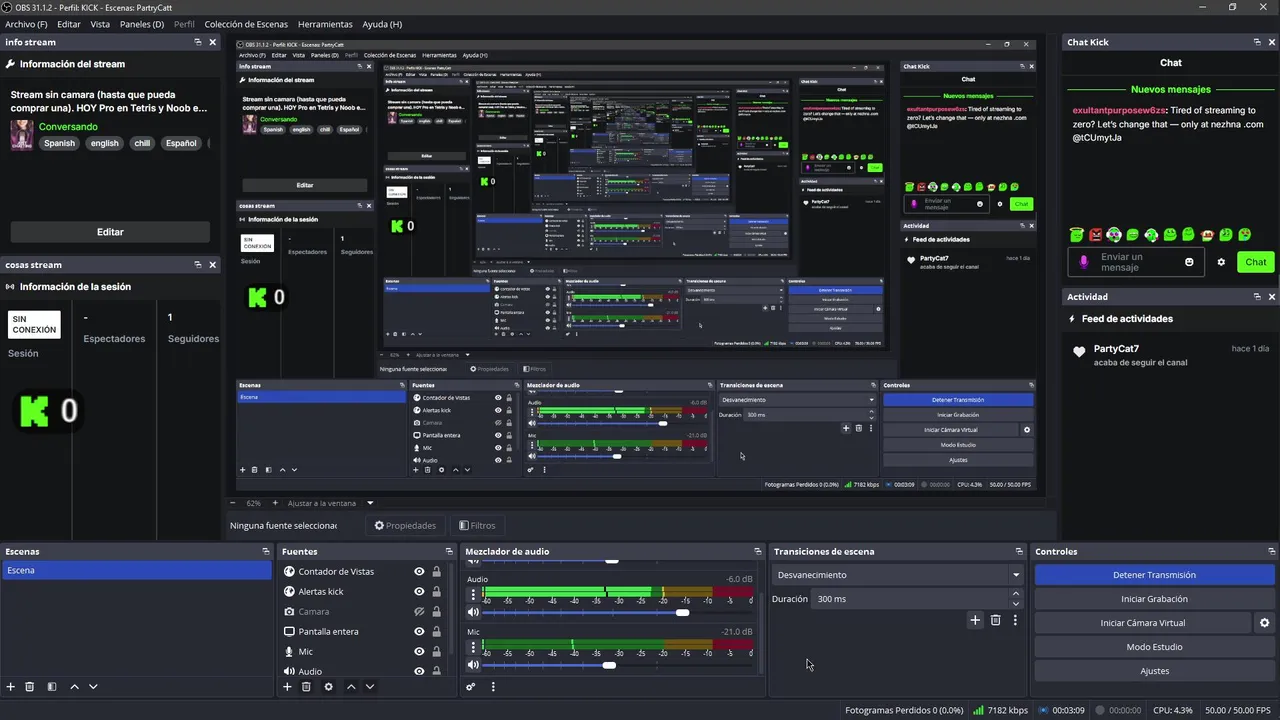Open the Herramientas menu
The height and width of the screenshot is (720, 1280).
click(x=325, y=24)
